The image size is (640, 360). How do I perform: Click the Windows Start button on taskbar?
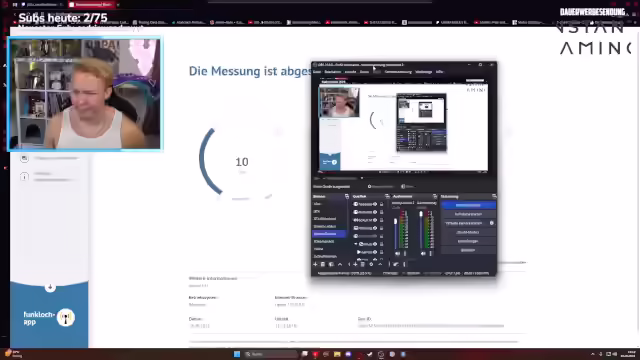point(237,354)
